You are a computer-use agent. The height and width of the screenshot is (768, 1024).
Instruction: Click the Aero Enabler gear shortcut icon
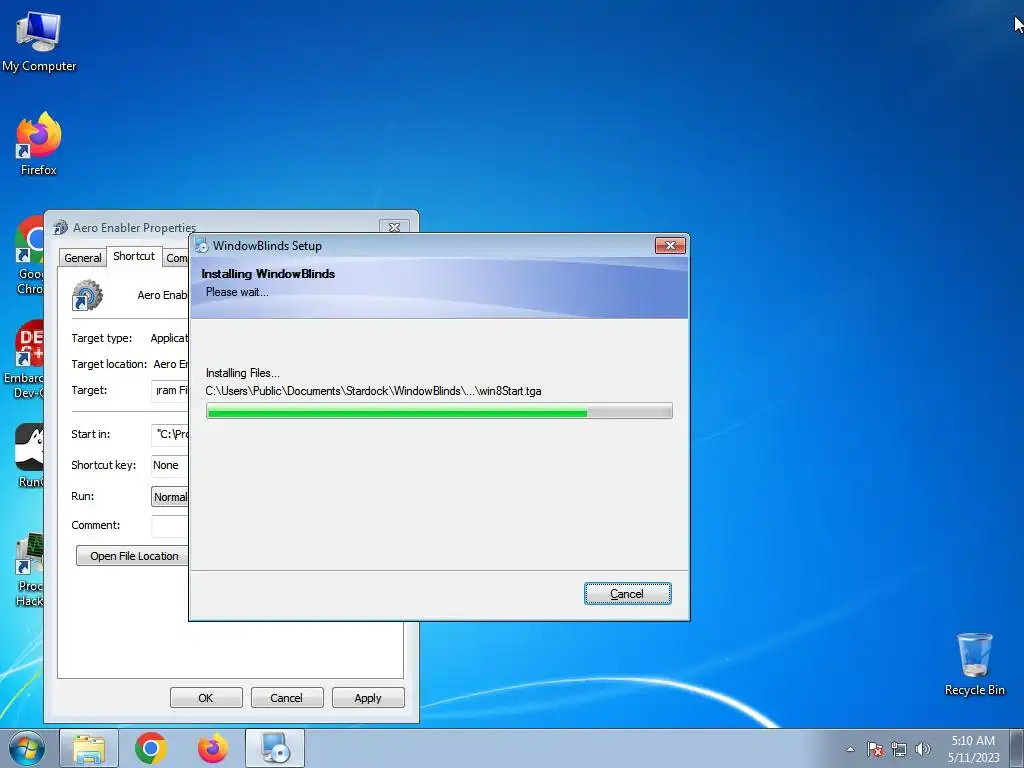[88, 295]
